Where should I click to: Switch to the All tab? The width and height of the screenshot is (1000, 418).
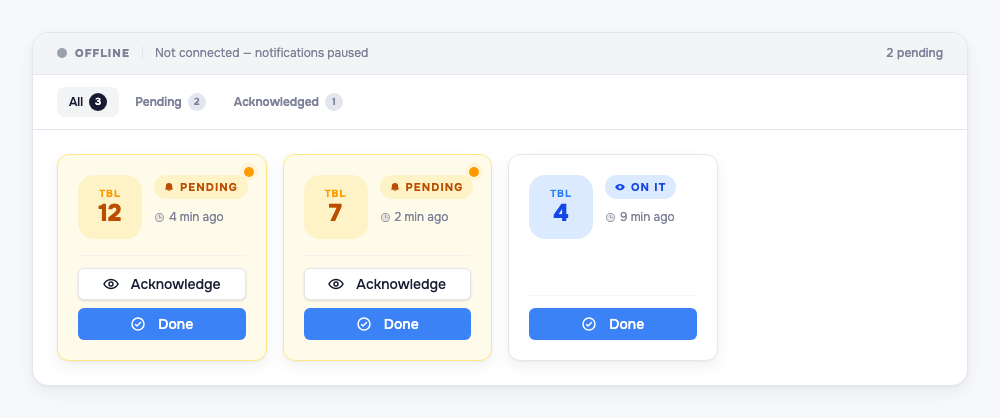88,102
